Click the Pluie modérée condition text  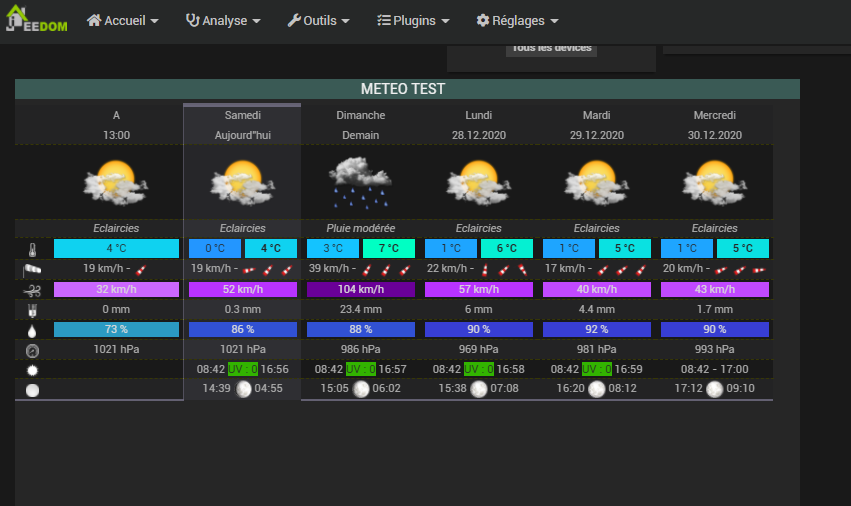pos(360,228)
